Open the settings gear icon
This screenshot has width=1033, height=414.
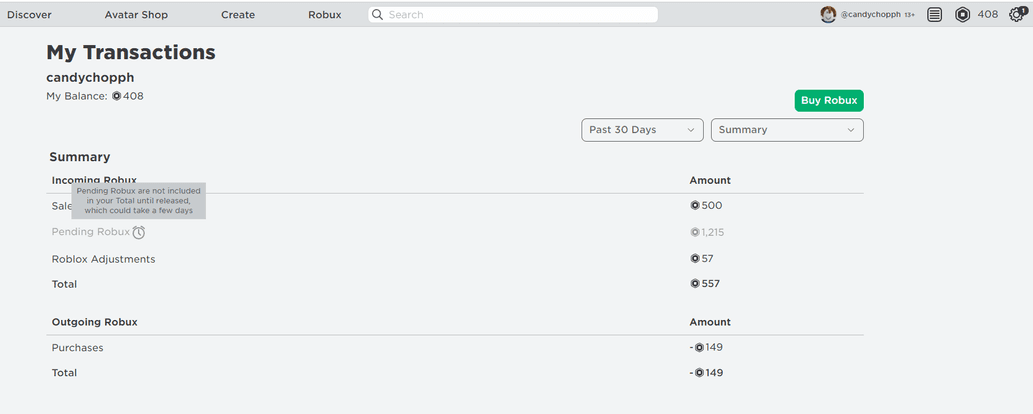click(x=1016, y=15)
